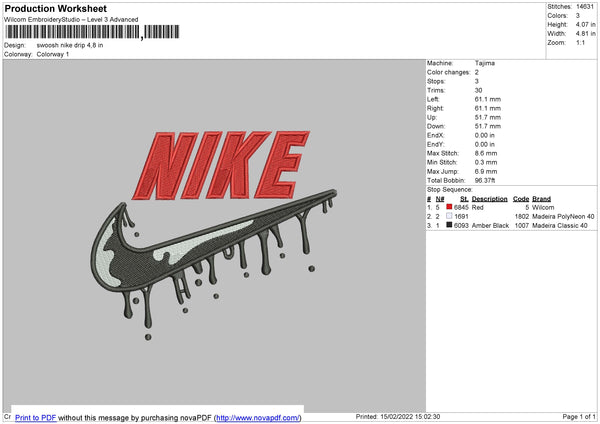600x424 pixels.
Task: Open the novapdf.com website link
Action: [x=258, y=417]
